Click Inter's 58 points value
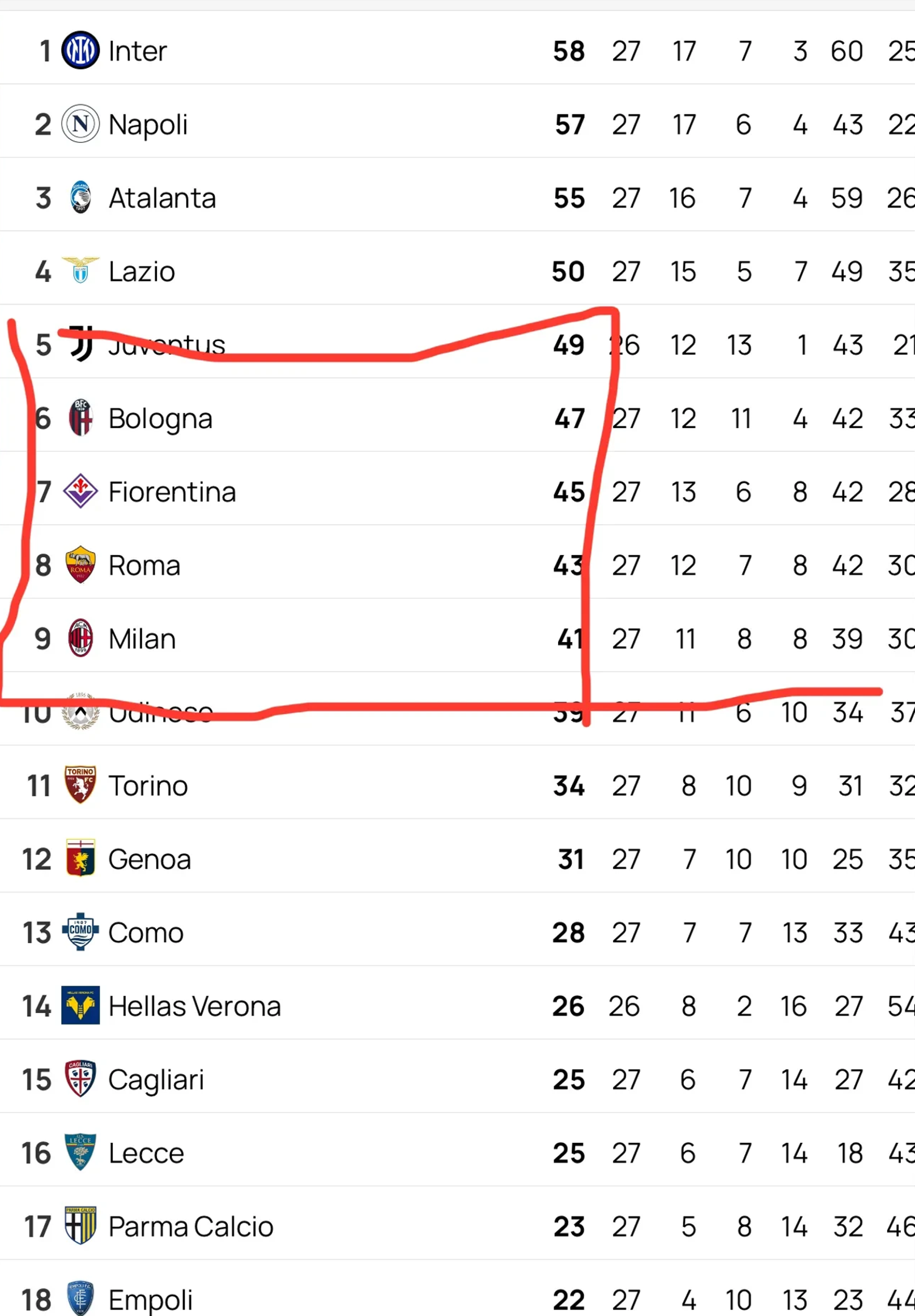Image resolution: width=915 pixels, height=1316 pixels. tap(569, 51)
